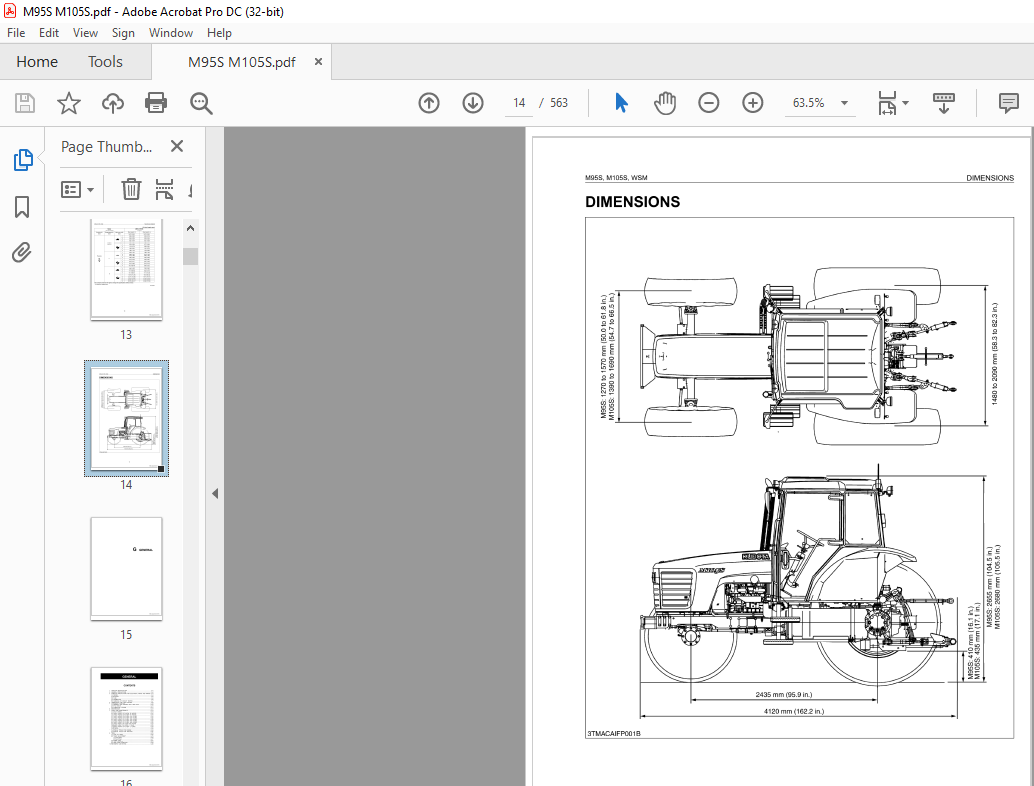Close the M95S M105S.pdf tab
Image resolution: width=1034 pixels, height=786 pixels.
coord(319,61)
